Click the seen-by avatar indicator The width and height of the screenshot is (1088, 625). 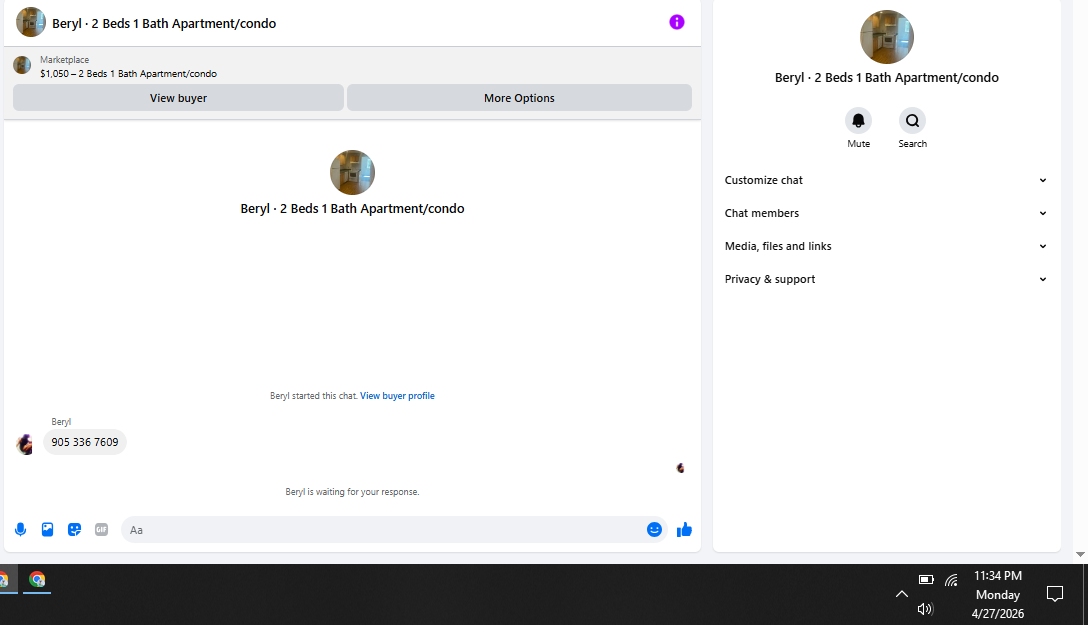click(x=681, y=468)
